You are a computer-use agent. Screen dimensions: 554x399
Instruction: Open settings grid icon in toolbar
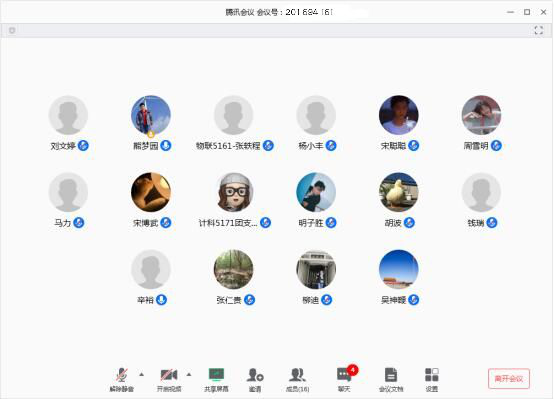(432, 375)
